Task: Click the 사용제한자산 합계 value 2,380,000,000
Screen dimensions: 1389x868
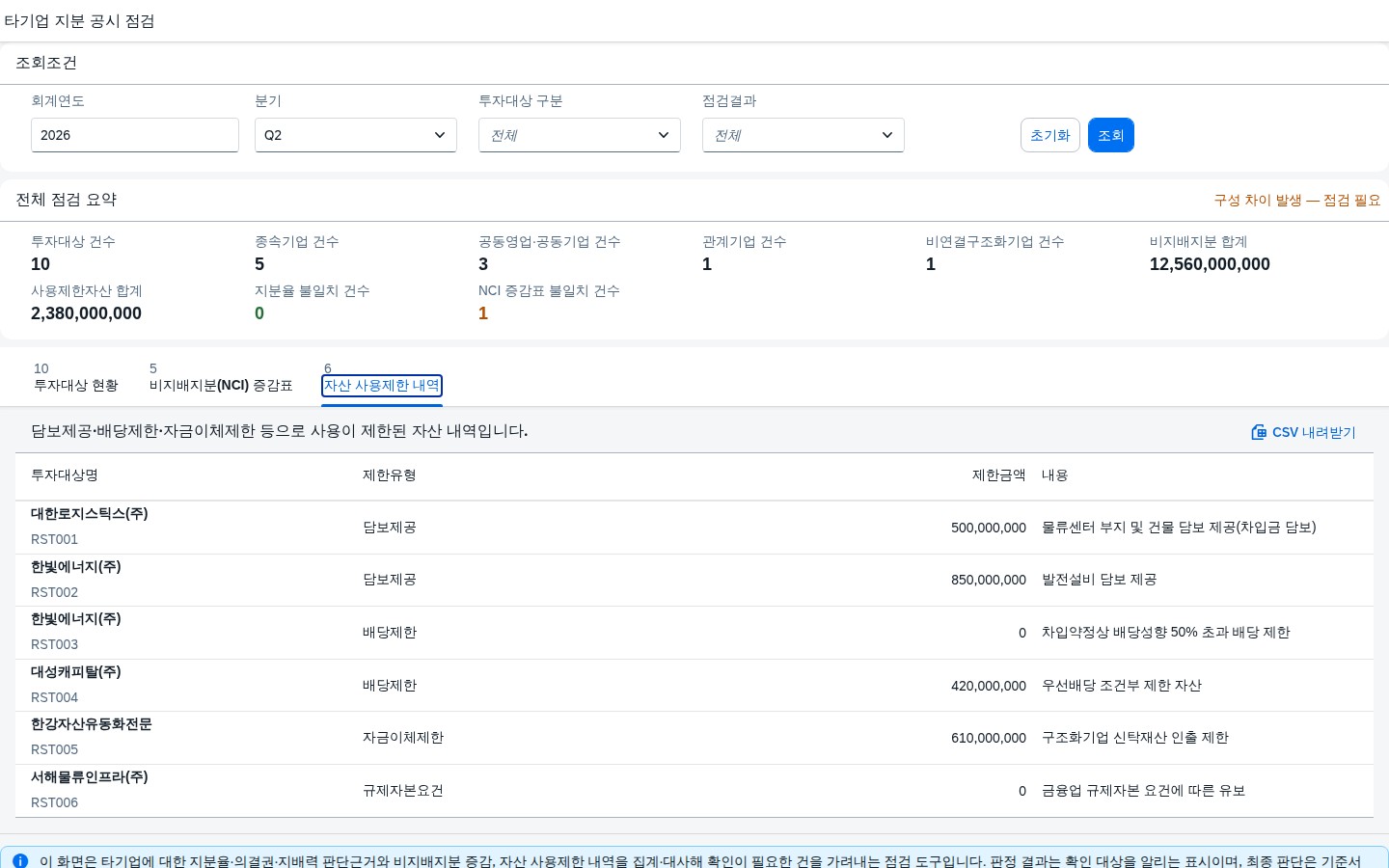Action: pos(86,313)
